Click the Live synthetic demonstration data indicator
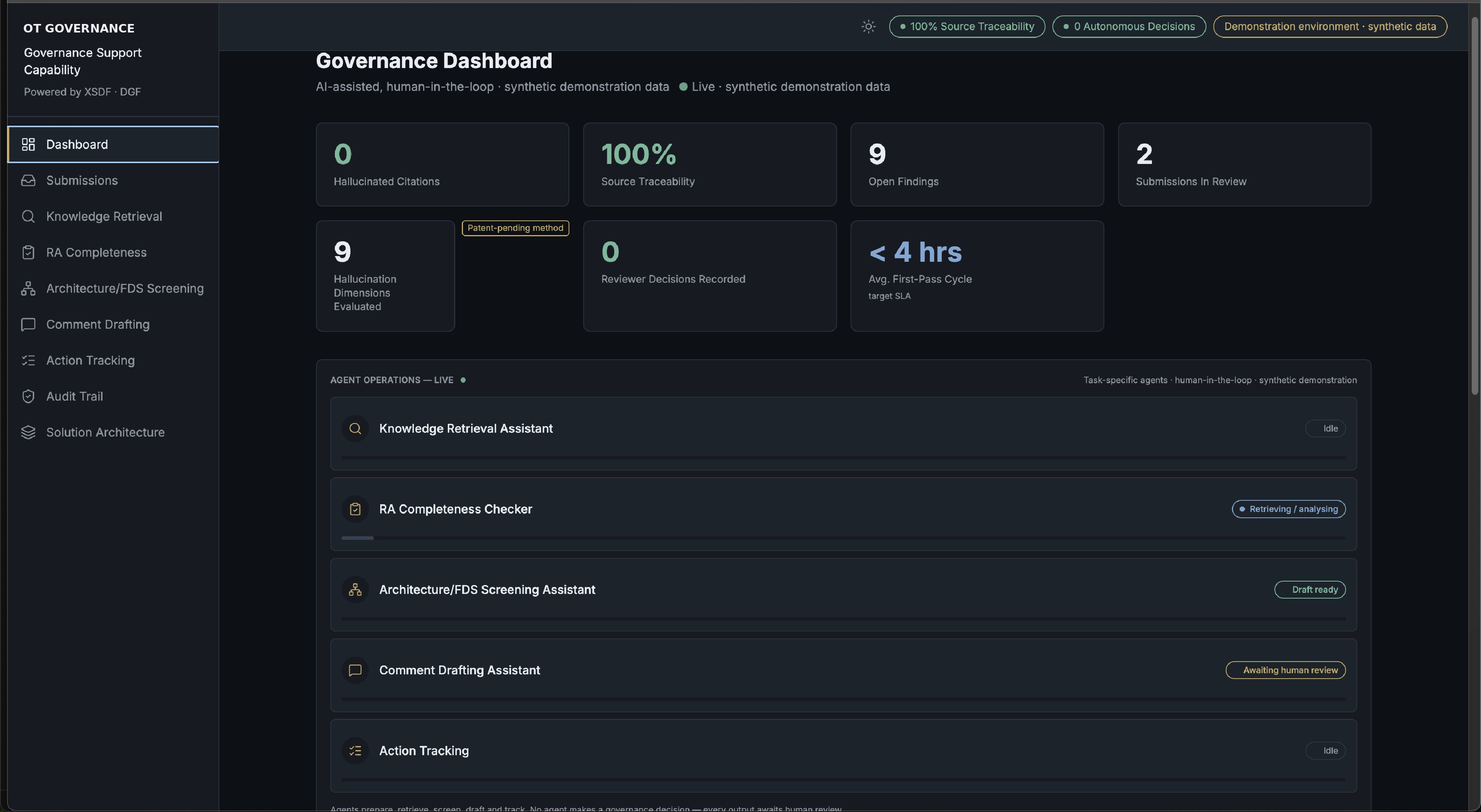Viewport: 1481px width, 812px height. (784, 87)
